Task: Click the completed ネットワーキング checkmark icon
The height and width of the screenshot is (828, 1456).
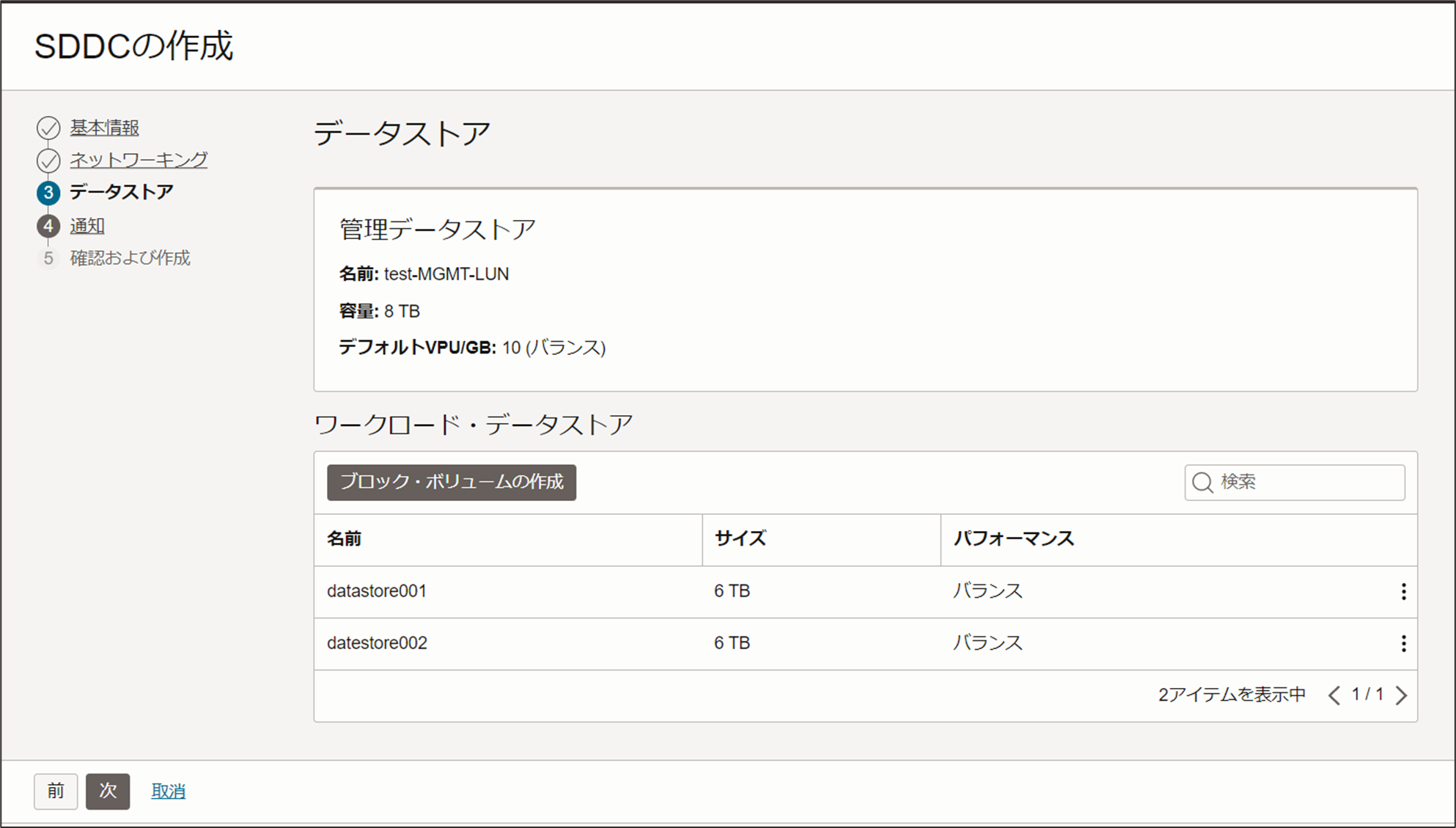Action: coord(48,161)
